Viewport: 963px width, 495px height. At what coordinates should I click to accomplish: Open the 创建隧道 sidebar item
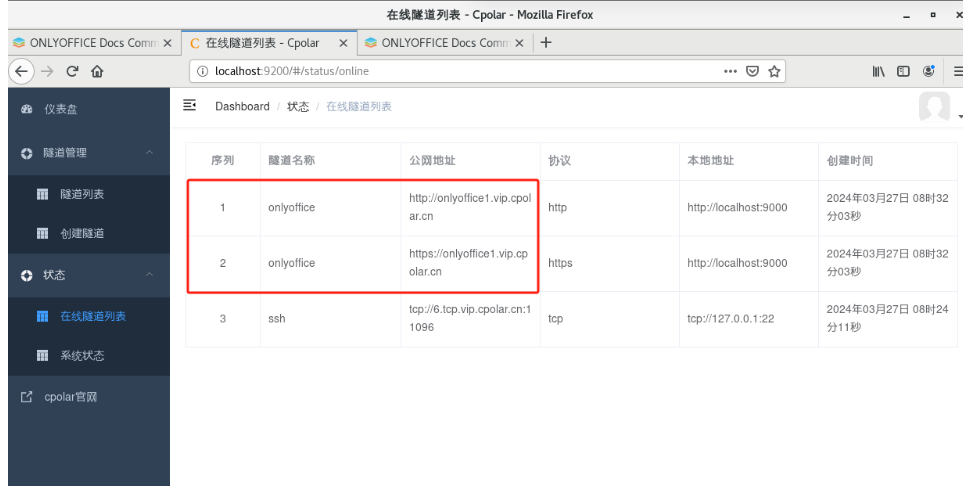82,234
